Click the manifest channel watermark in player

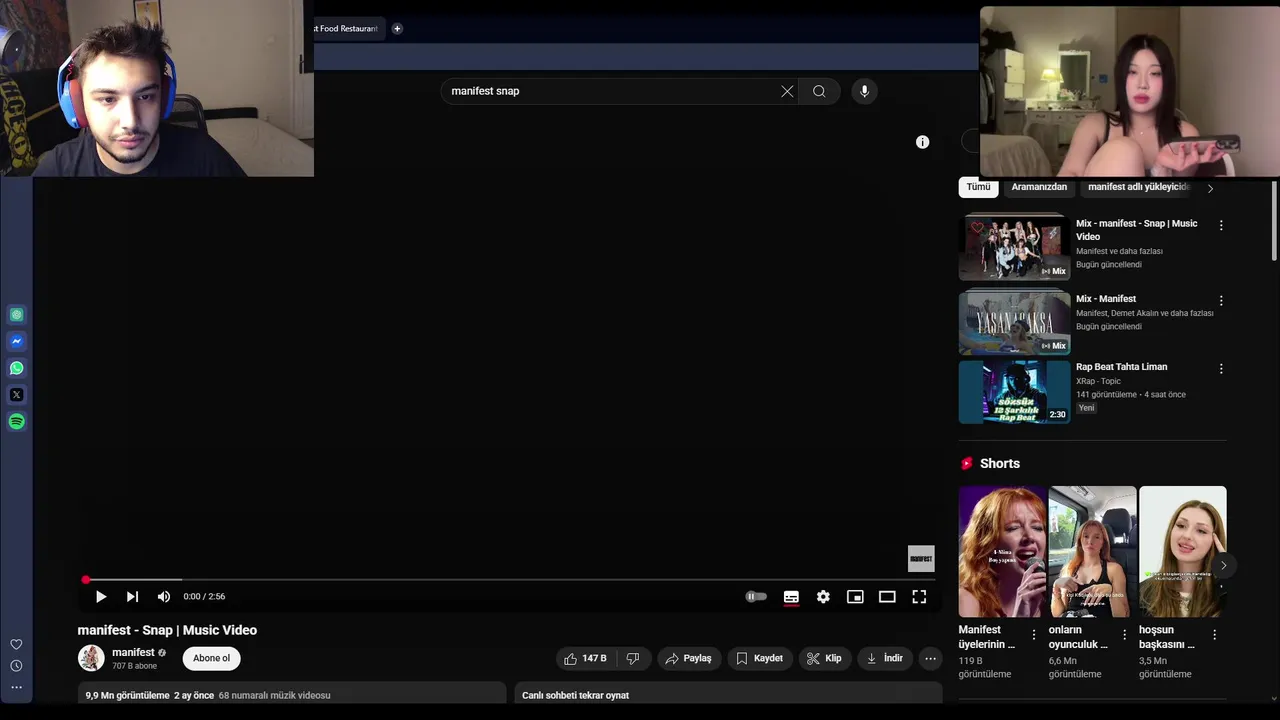coord(921,559)
